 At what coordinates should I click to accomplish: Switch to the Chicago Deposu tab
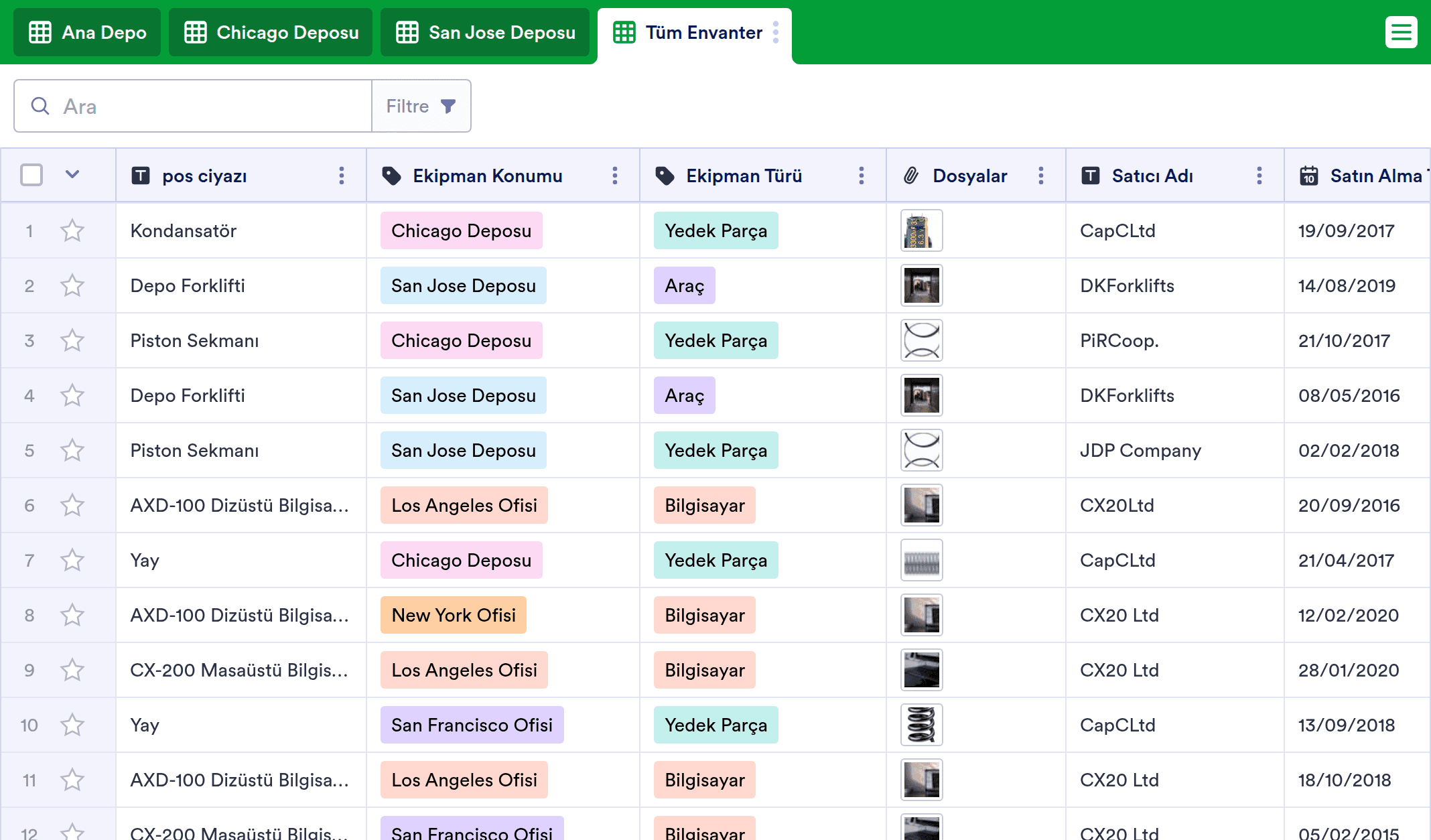271,32
